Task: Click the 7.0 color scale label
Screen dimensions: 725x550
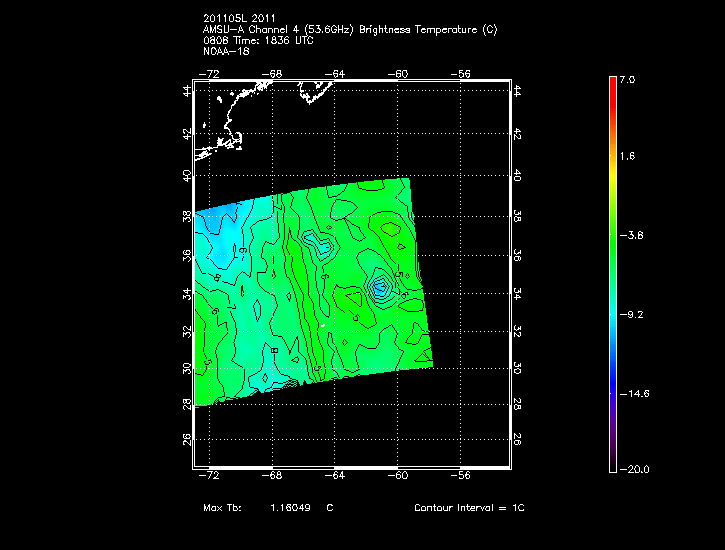Action: coord(626,79)
